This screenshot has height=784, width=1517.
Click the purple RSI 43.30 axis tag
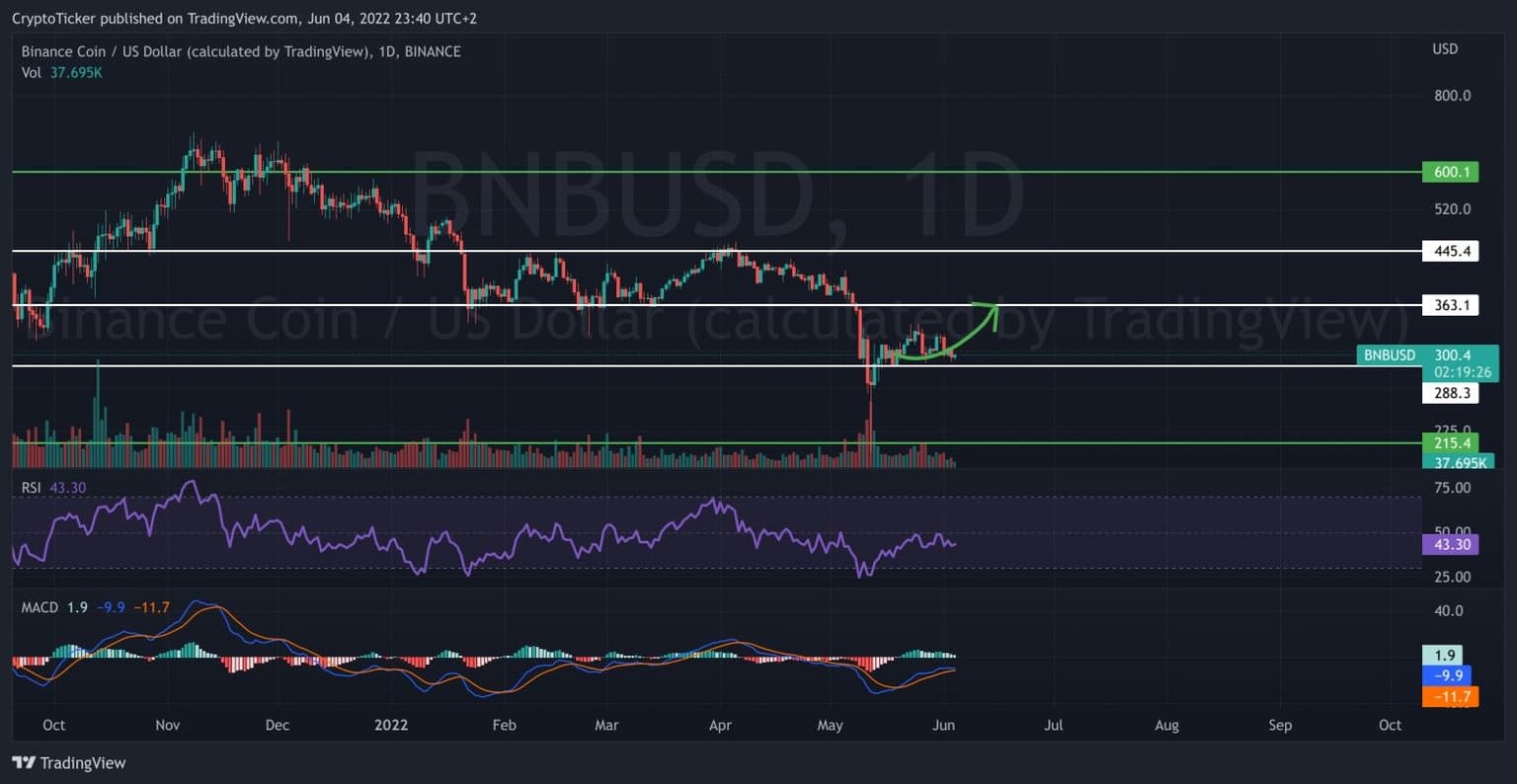click(1451, 544)
